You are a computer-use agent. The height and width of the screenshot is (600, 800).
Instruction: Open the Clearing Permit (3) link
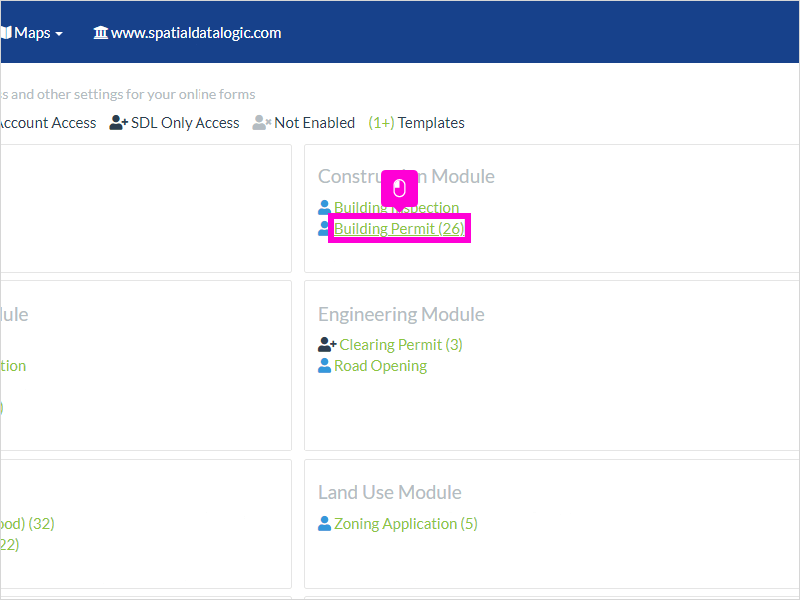pyautogui.click(x=401, y=344)
